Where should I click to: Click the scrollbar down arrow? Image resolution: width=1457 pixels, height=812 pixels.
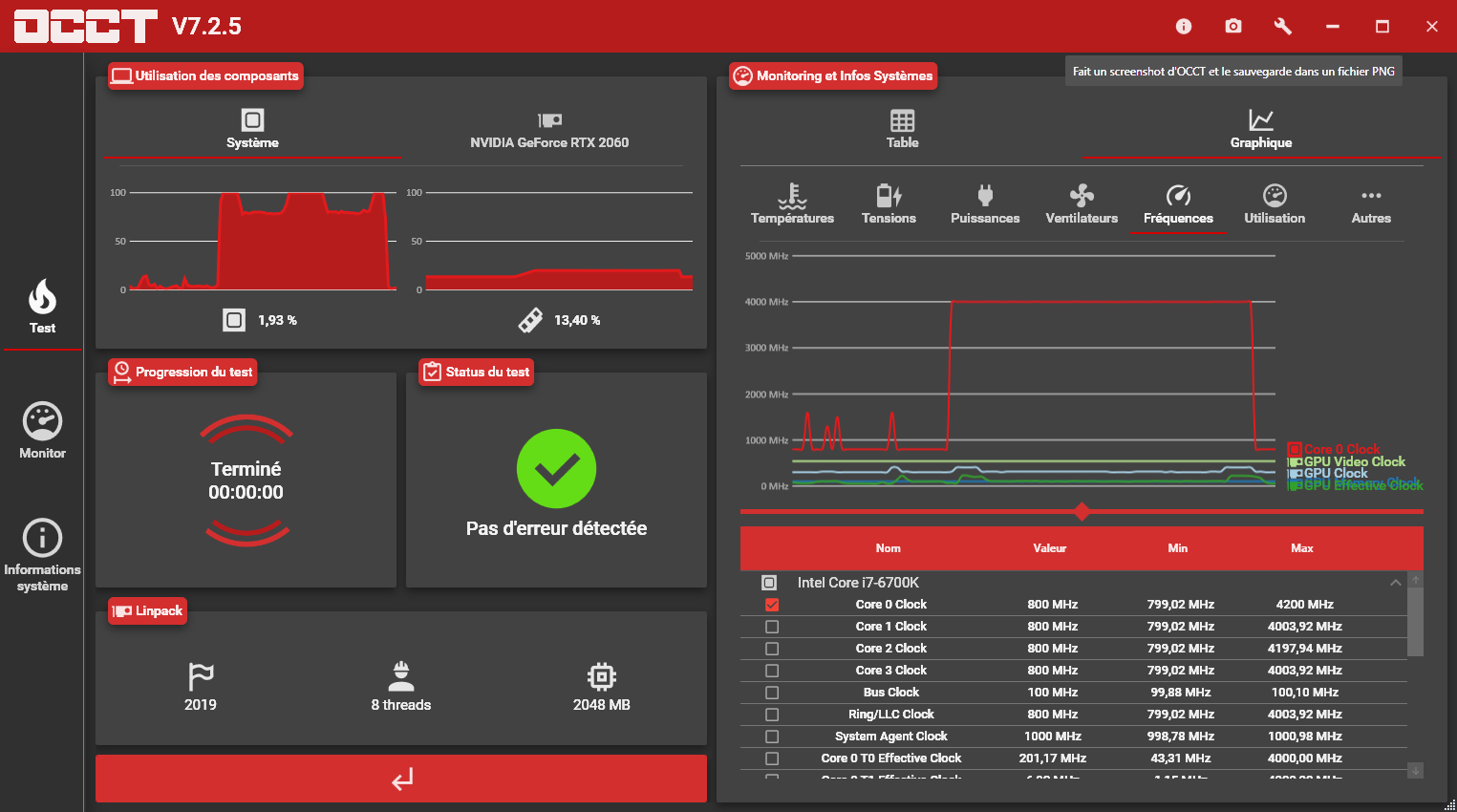coord(1416,770)
